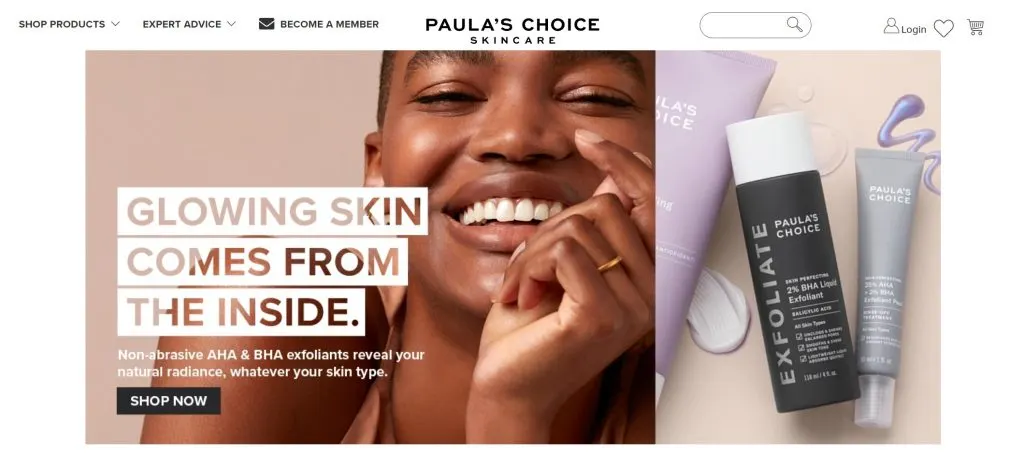Click the Become a Member link
Screen dimensions: 1024x453
[x=329, y=24]
